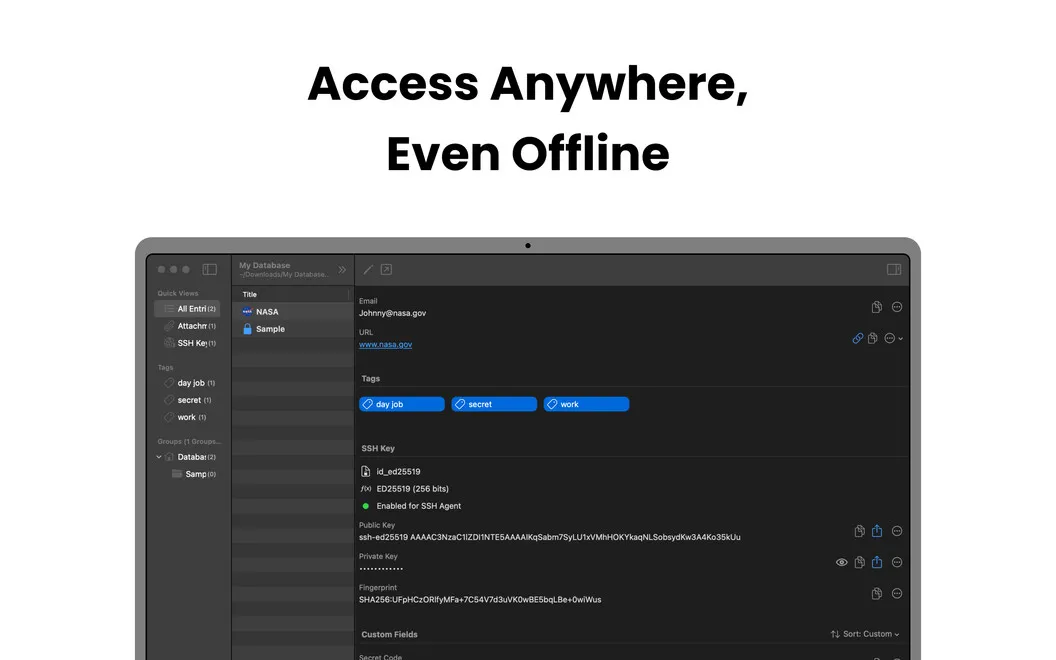Image resolution: width=1056 pixels, height=660 pixels.
Task: Open more options for Private Key
Action: 897,562
